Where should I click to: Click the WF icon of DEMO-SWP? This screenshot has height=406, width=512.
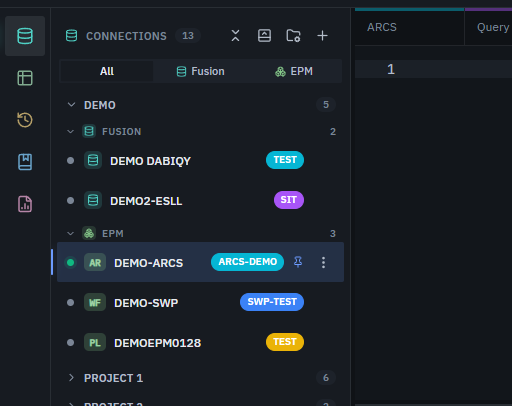tap(95, 302)
